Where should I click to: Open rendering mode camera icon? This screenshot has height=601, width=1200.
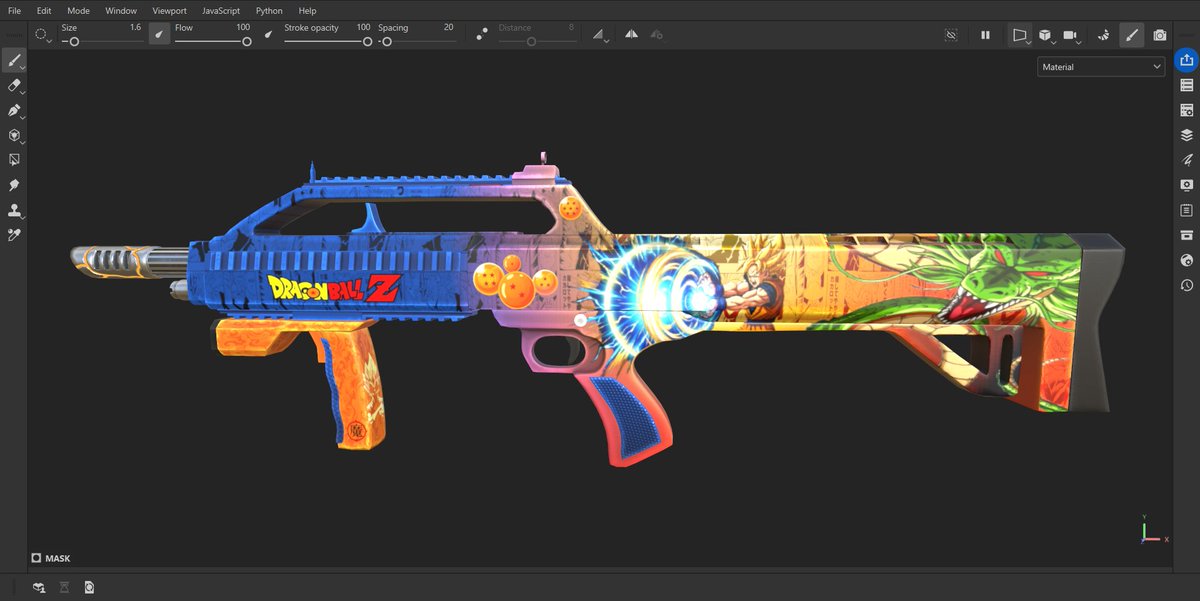[x=1159, y=34]
